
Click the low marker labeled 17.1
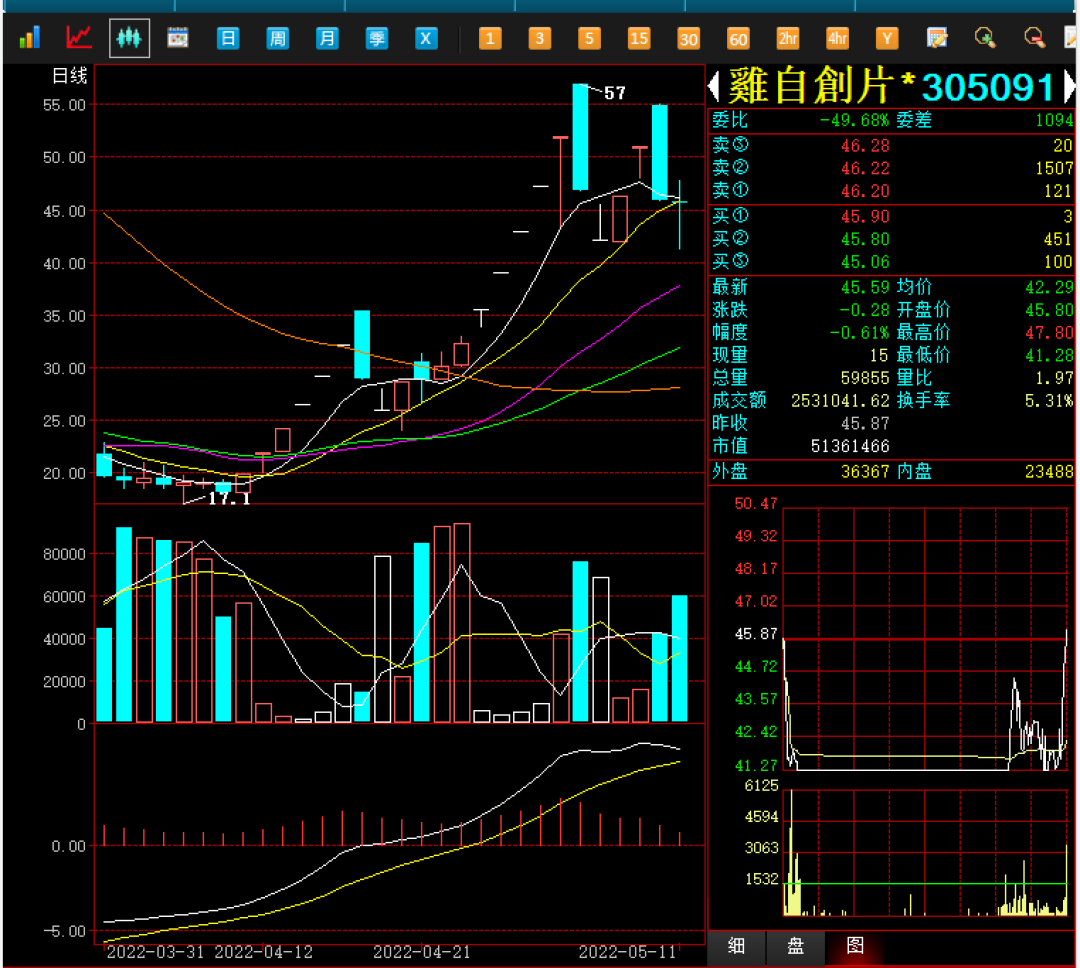click(229, 497)
